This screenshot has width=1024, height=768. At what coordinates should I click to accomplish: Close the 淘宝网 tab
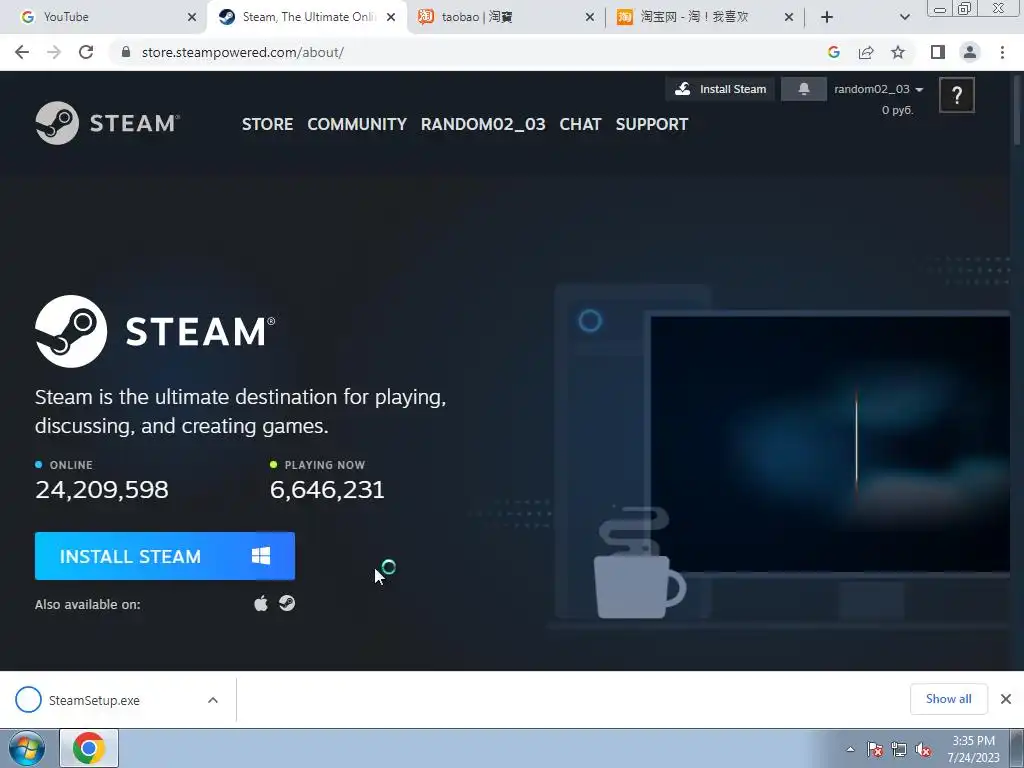point(789,17)
